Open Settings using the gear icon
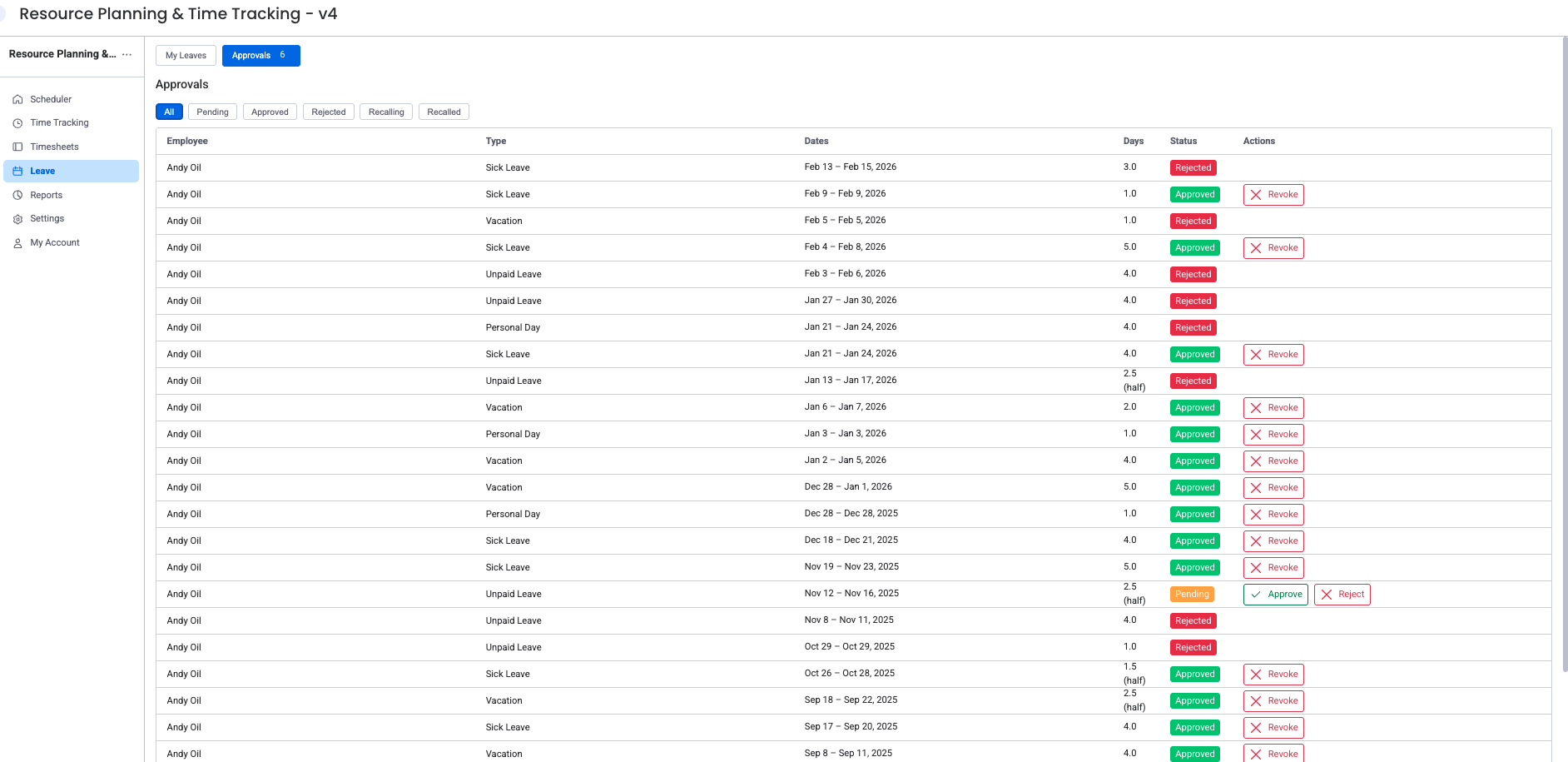The image size is (1568, 762). [17, 218]
